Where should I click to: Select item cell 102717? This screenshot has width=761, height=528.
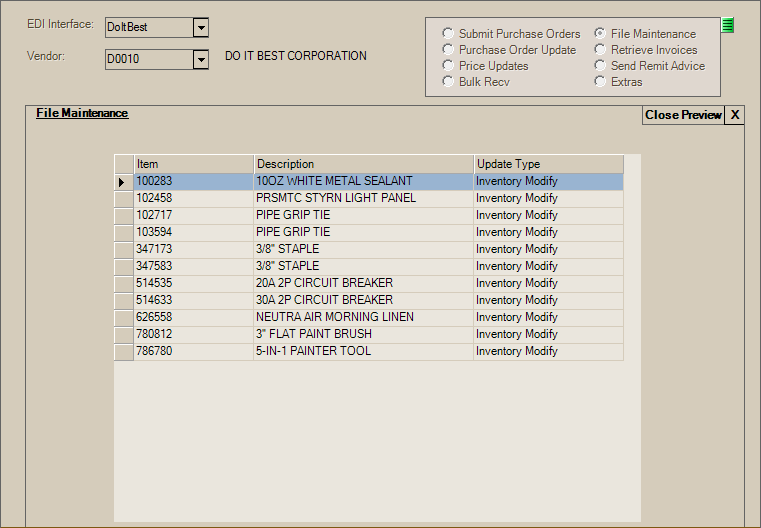194,215
